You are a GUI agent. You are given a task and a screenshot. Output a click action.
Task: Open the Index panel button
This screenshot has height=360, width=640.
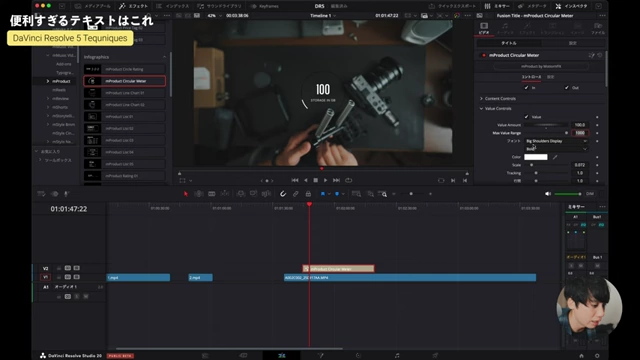pyautogui.click(x=173, y=6)
